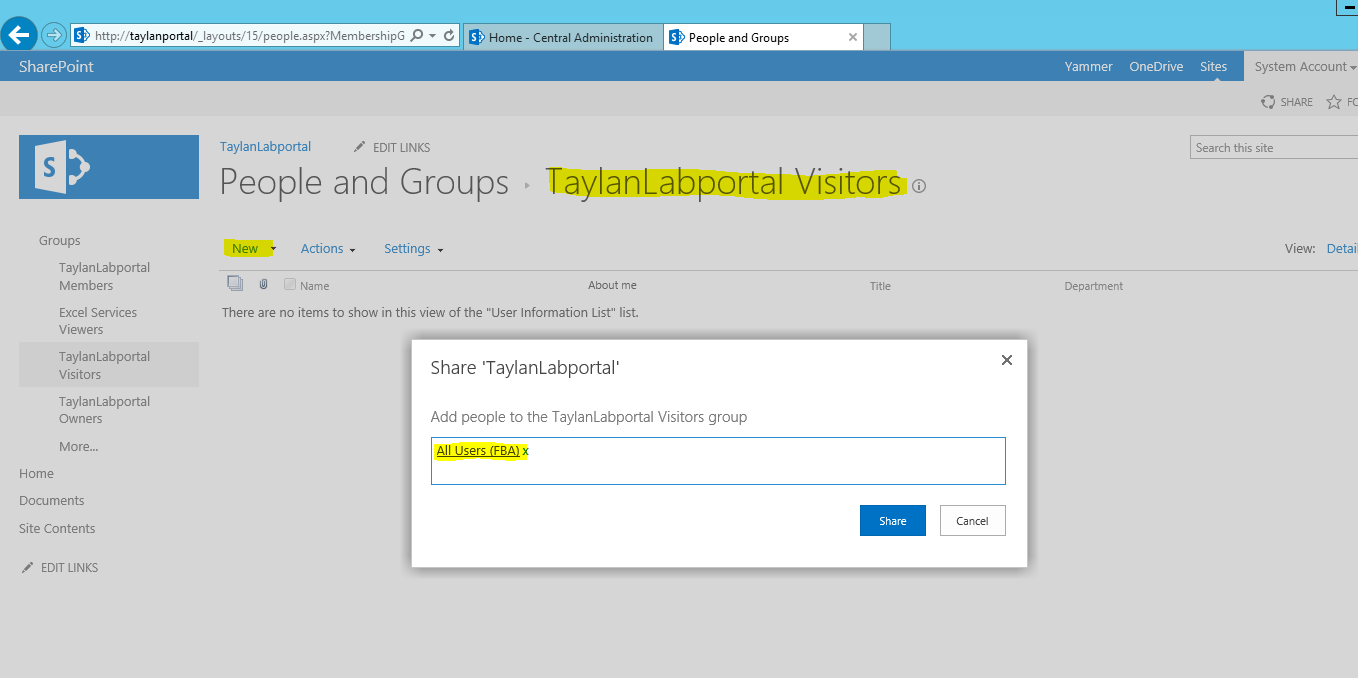Click Cancel in the Share dialog
The image size is (1358, 678).
pyautogui.click(x=972, y=521)
